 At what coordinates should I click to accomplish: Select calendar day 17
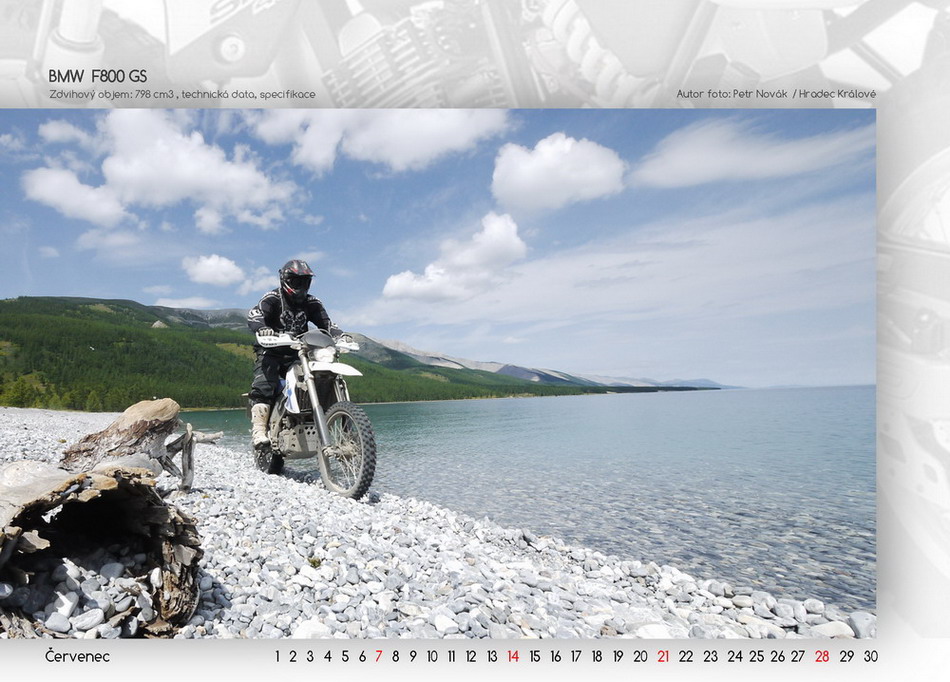(x=576, y=657)
